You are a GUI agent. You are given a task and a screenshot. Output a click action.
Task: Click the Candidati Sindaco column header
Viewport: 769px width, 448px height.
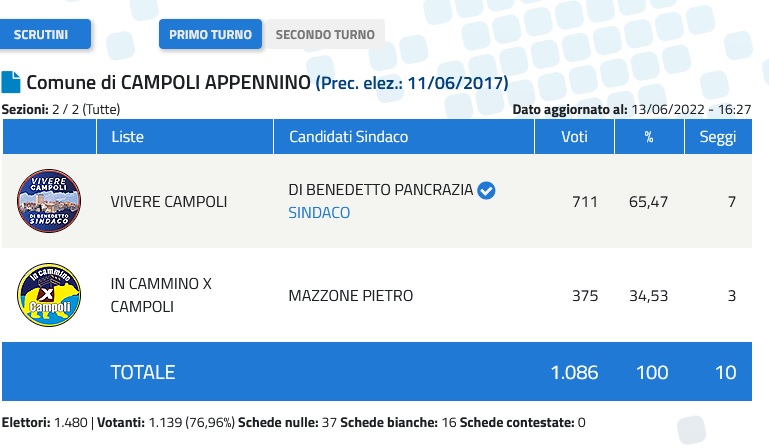coord(348,137)
